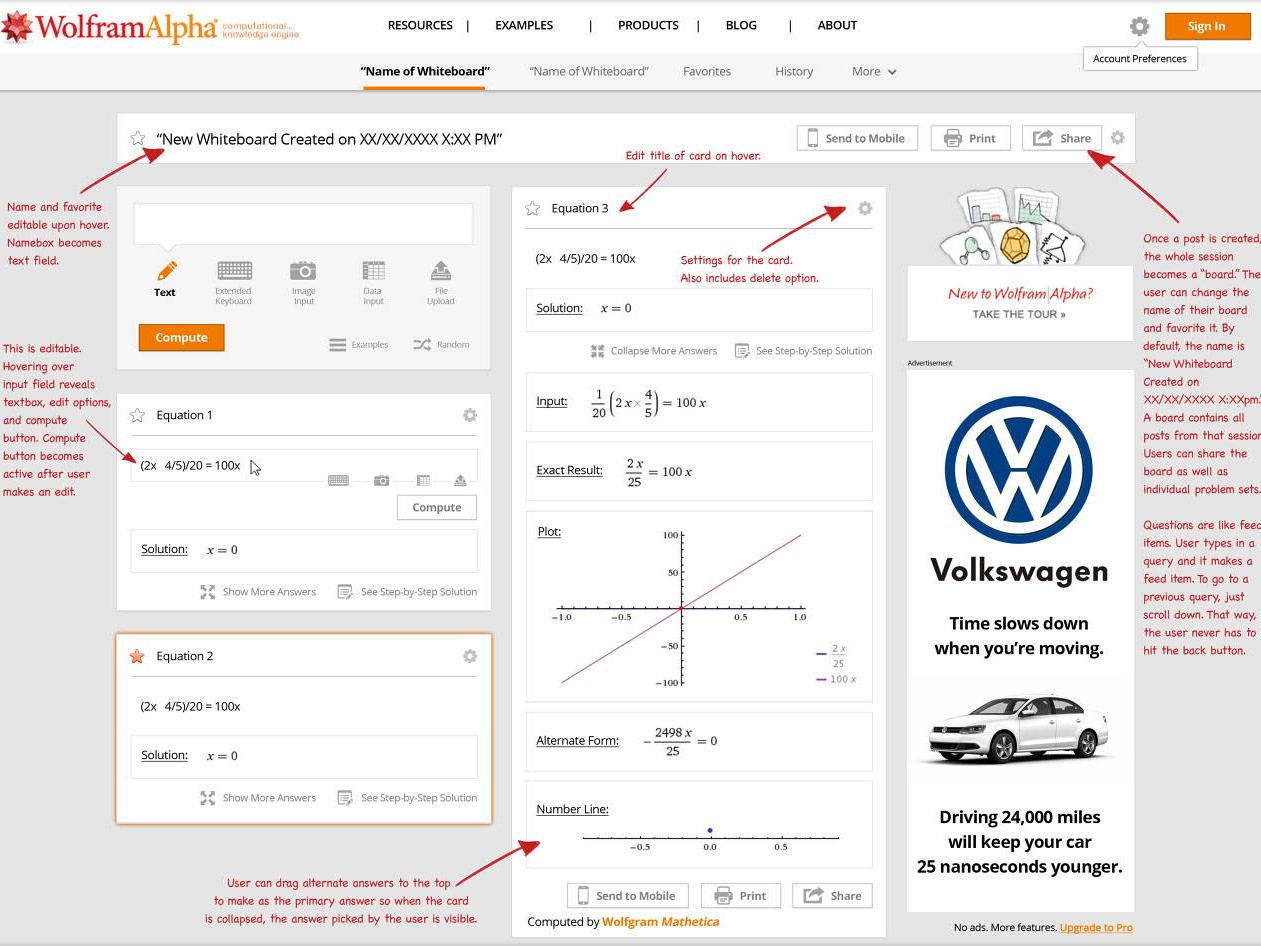Click Upgrade to Pro link
Screen dimensions: 1261x946
coord(1096,927)
